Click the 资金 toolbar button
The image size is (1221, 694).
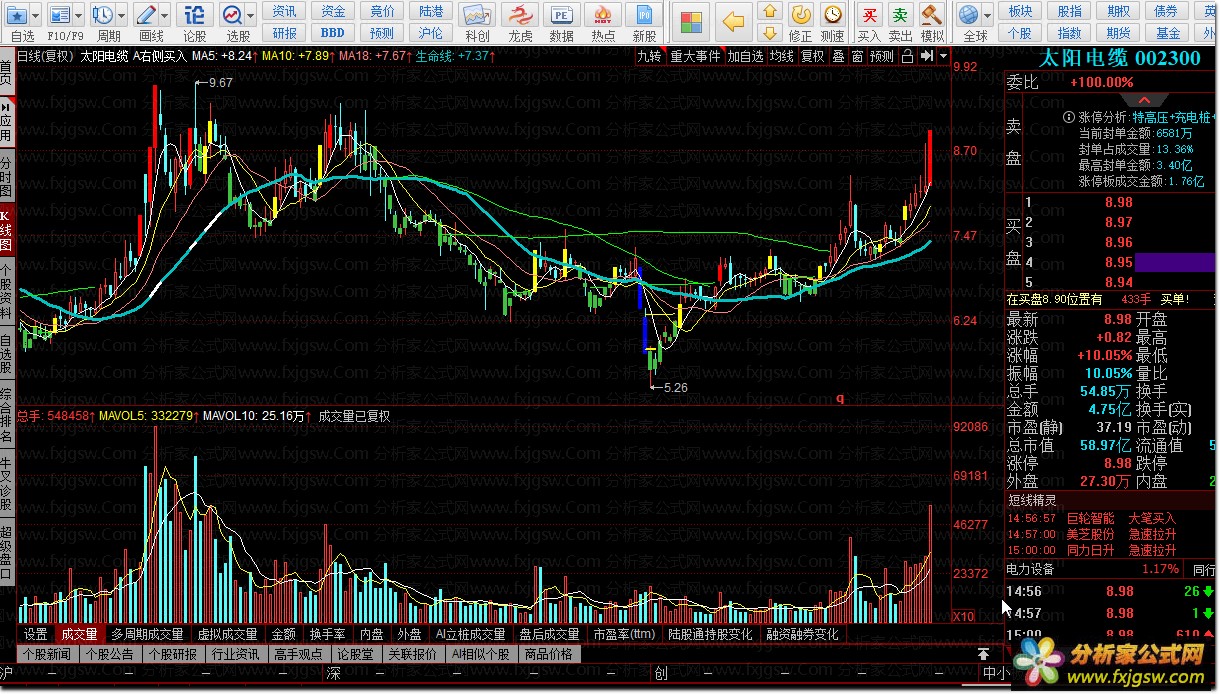[333, 11]
